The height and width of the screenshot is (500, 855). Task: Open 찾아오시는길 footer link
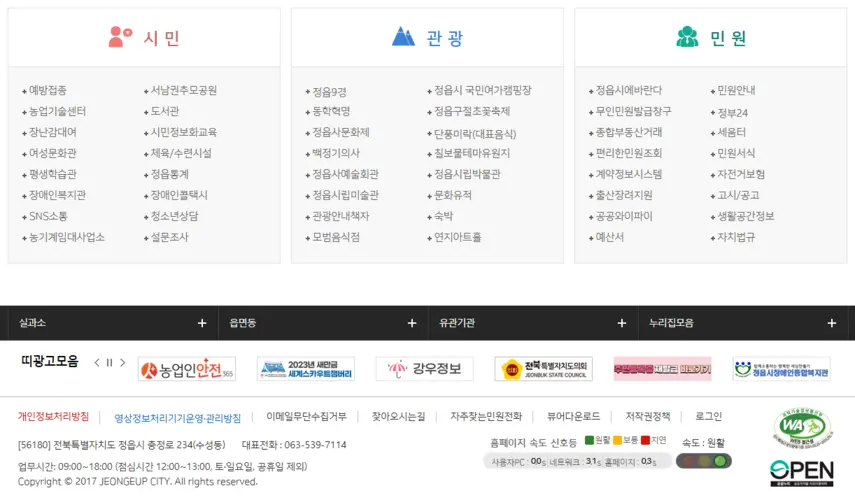coord(398,417)
